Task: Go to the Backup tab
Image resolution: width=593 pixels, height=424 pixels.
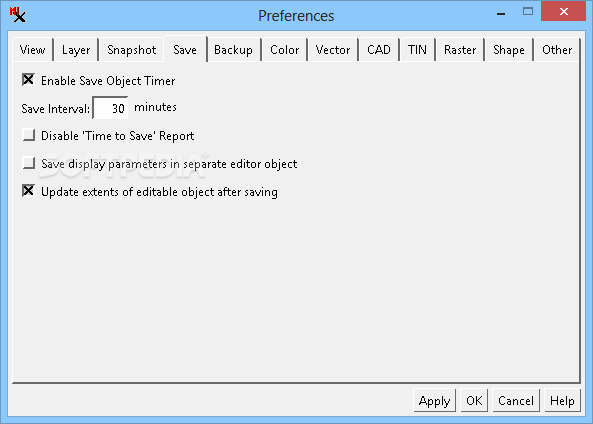Action: [233, 50]
